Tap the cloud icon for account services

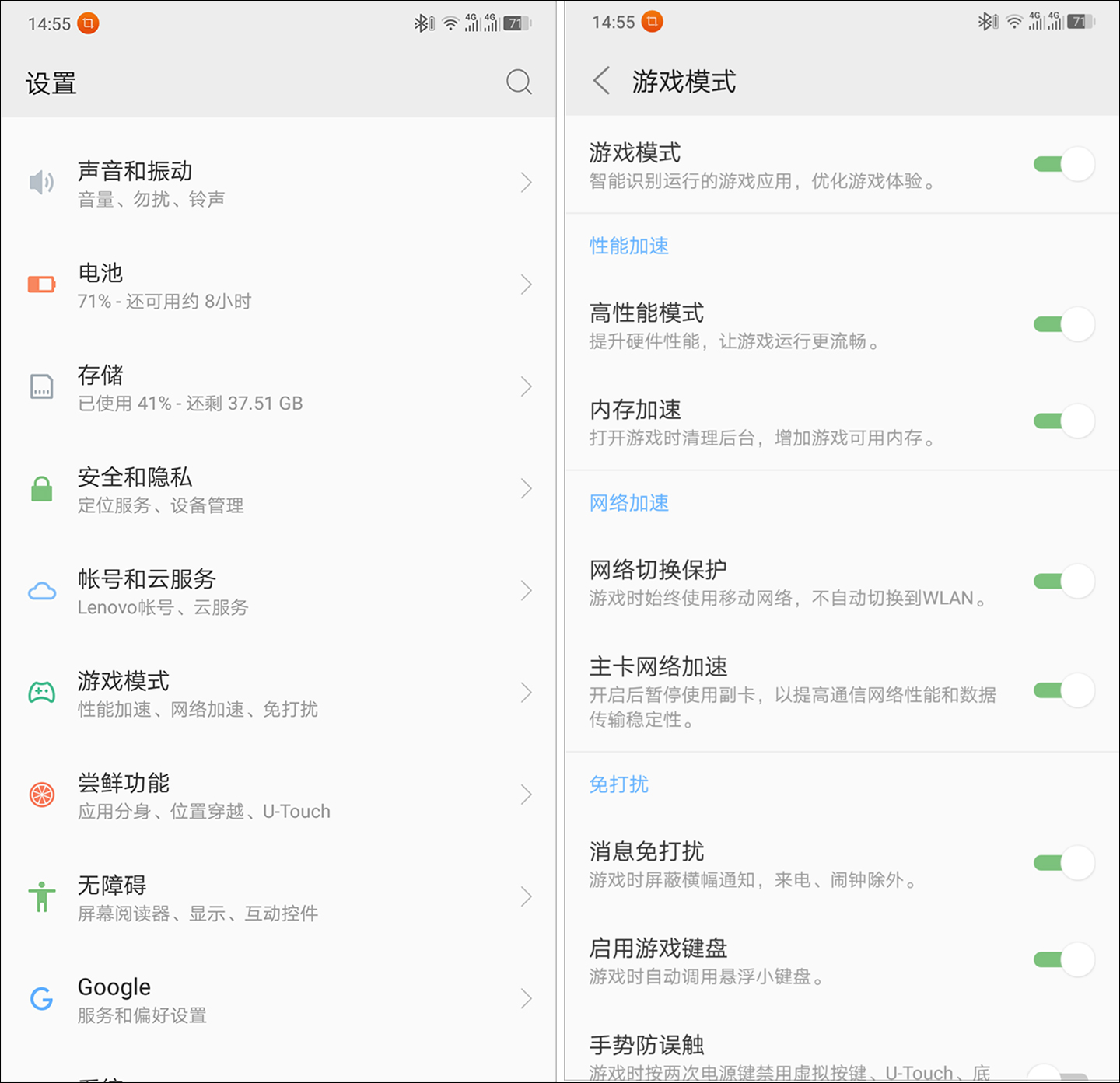41,591
